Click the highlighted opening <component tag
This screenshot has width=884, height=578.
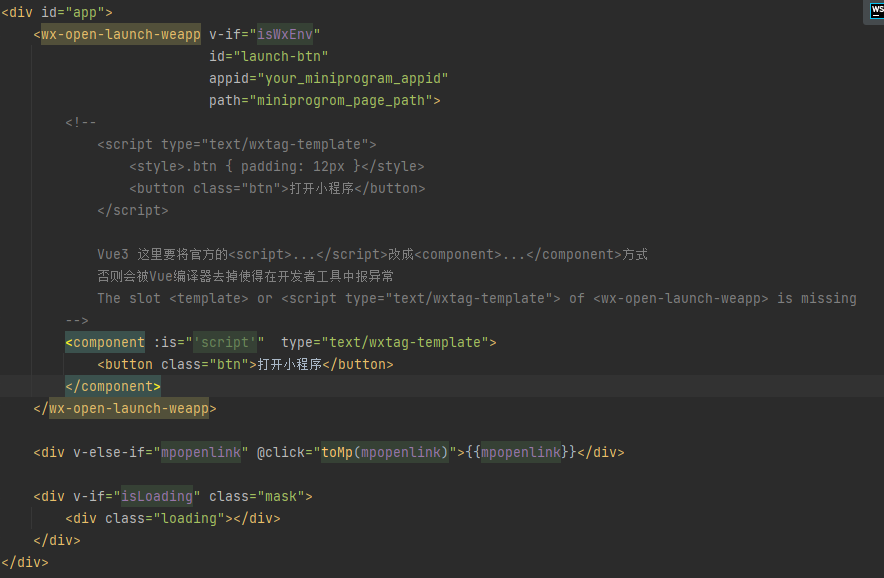[x=105, y=342]
